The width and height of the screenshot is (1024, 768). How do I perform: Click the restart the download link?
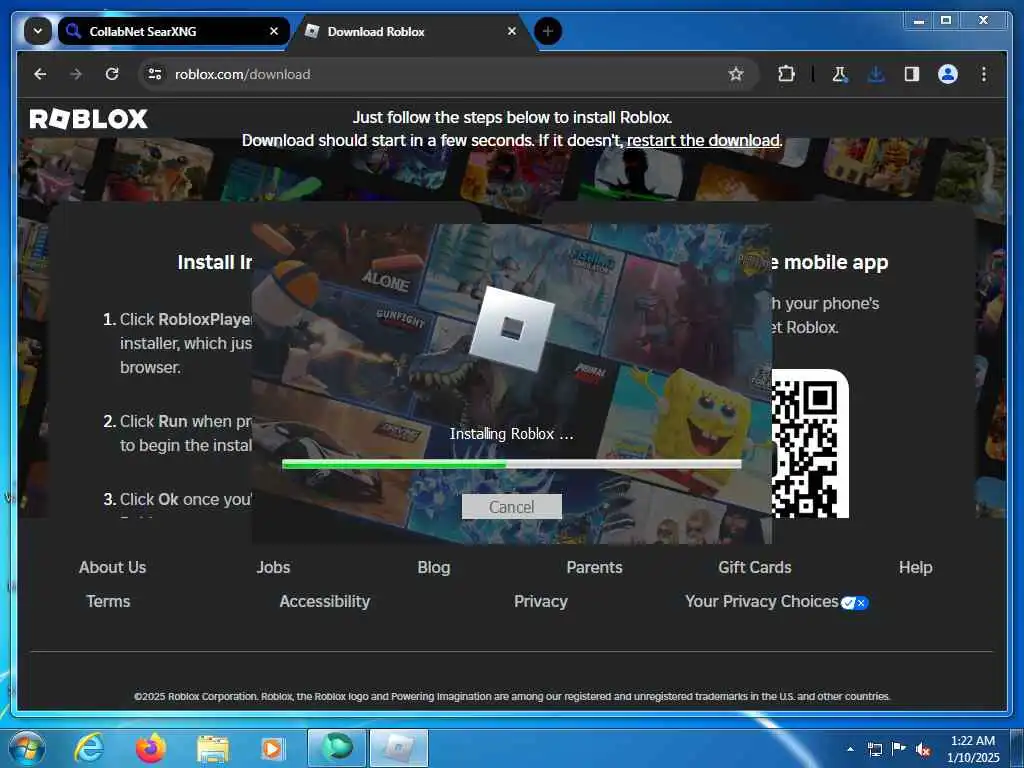point(703,140)
